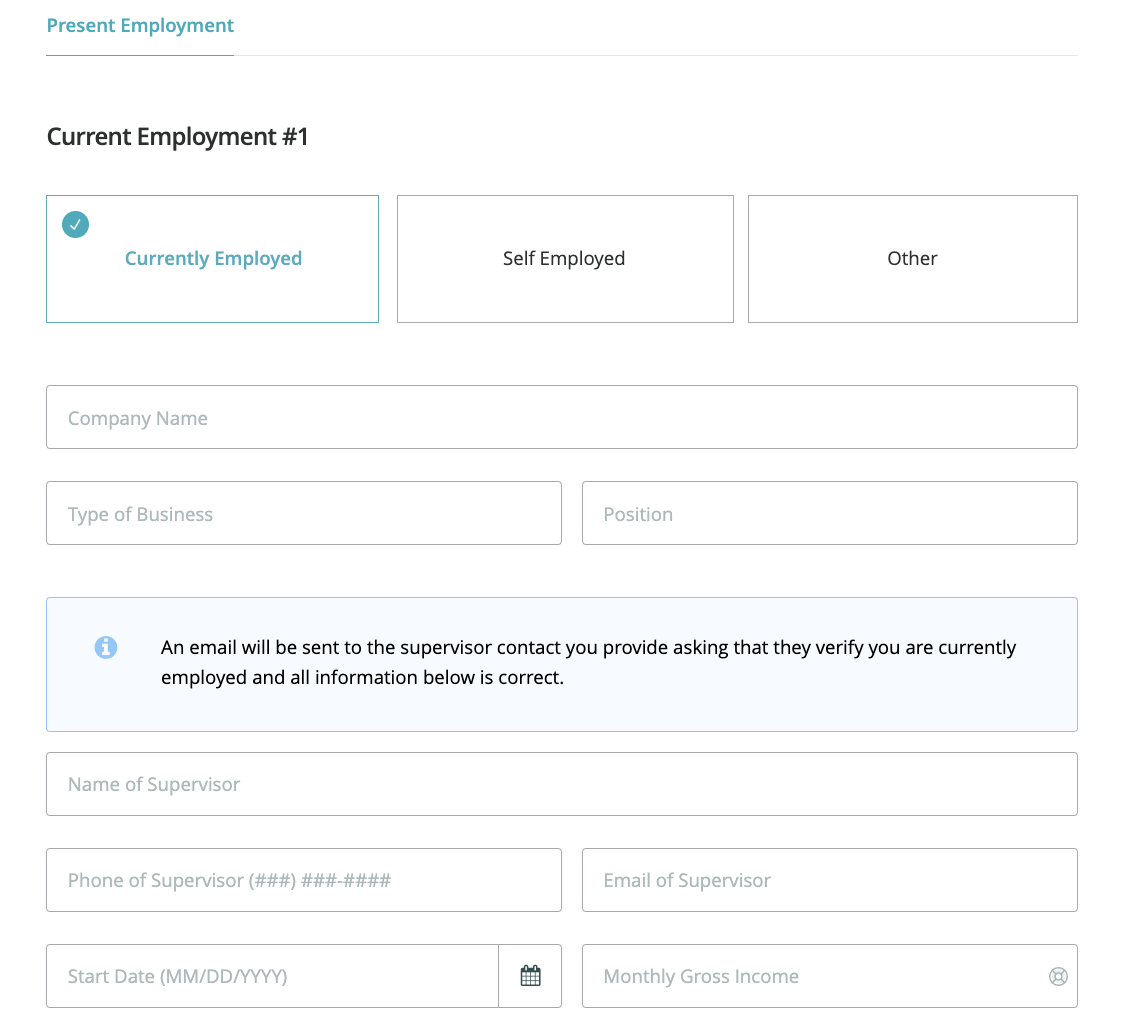
Task: Focus the Position input box
Action: click(829, 513)
